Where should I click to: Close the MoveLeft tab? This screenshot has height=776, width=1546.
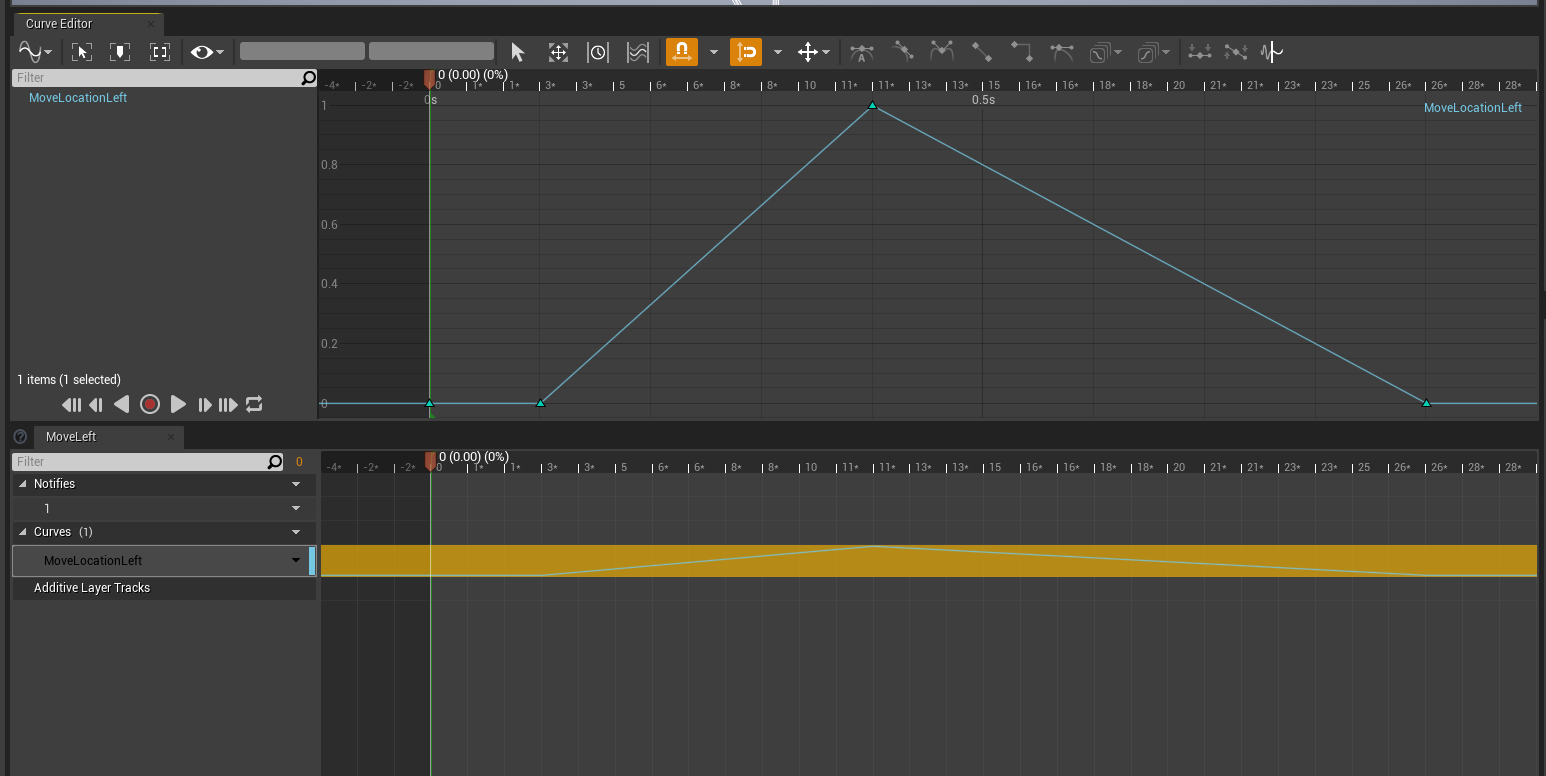click(x=171, y=437)
